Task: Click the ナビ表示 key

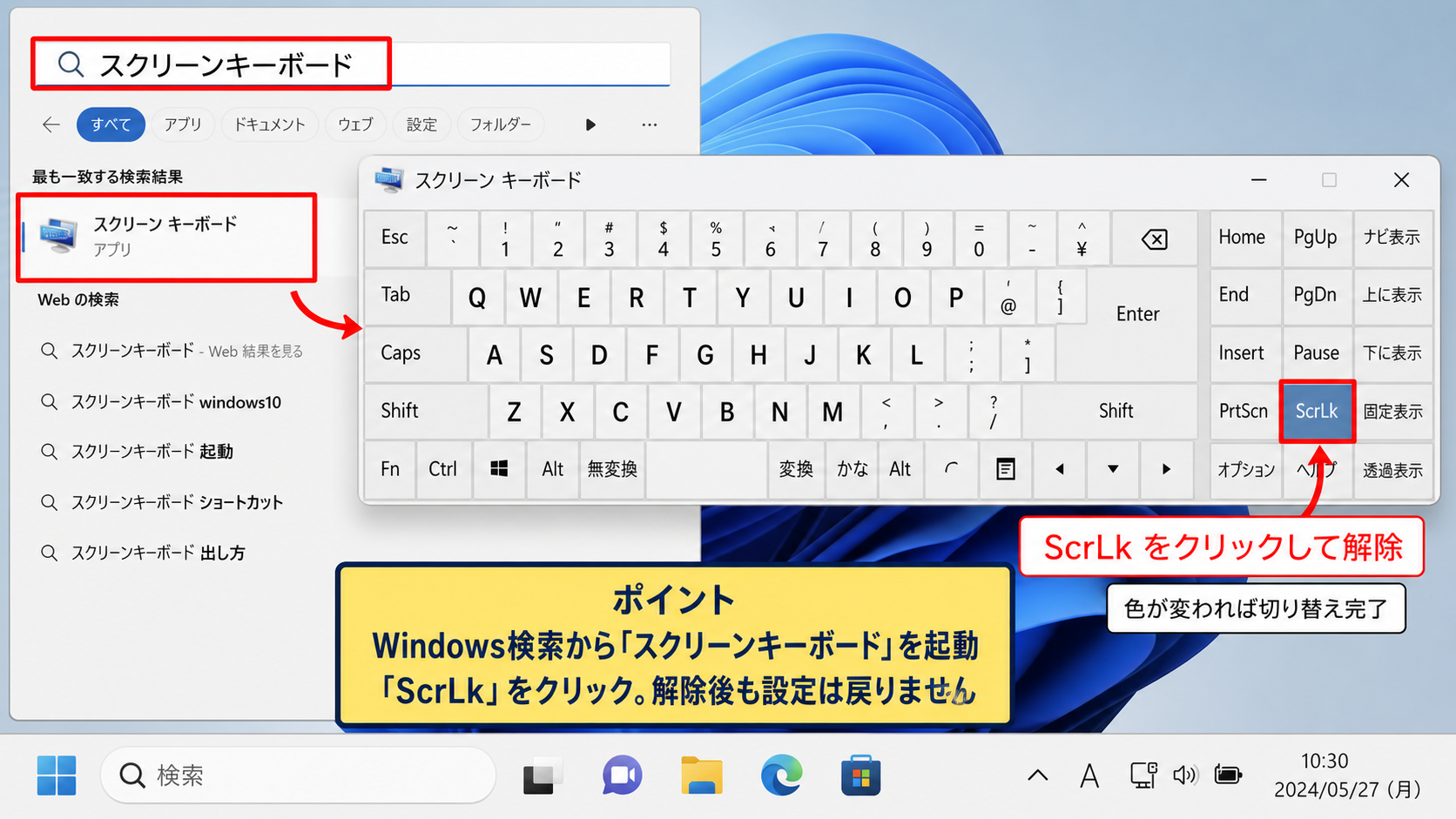Action: click(x=1392, y=237)
